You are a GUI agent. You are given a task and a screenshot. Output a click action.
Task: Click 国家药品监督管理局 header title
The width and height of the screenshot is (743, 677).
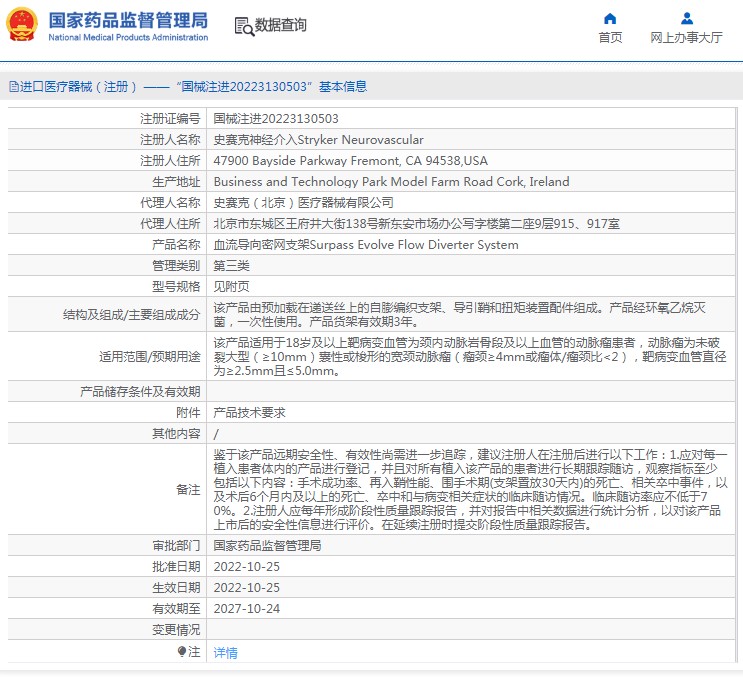coord(128,20)
